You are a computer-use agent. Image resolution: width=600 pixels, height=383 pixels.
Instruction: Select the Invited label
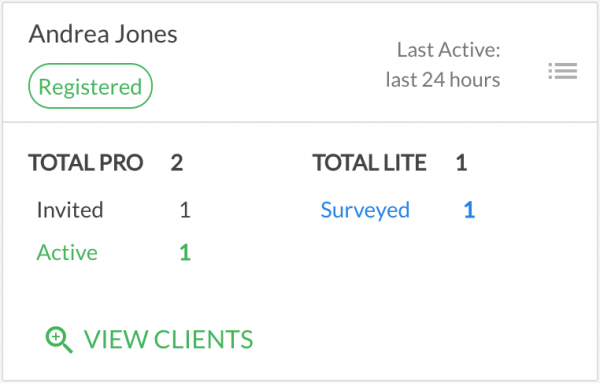[x=70, y=210]
